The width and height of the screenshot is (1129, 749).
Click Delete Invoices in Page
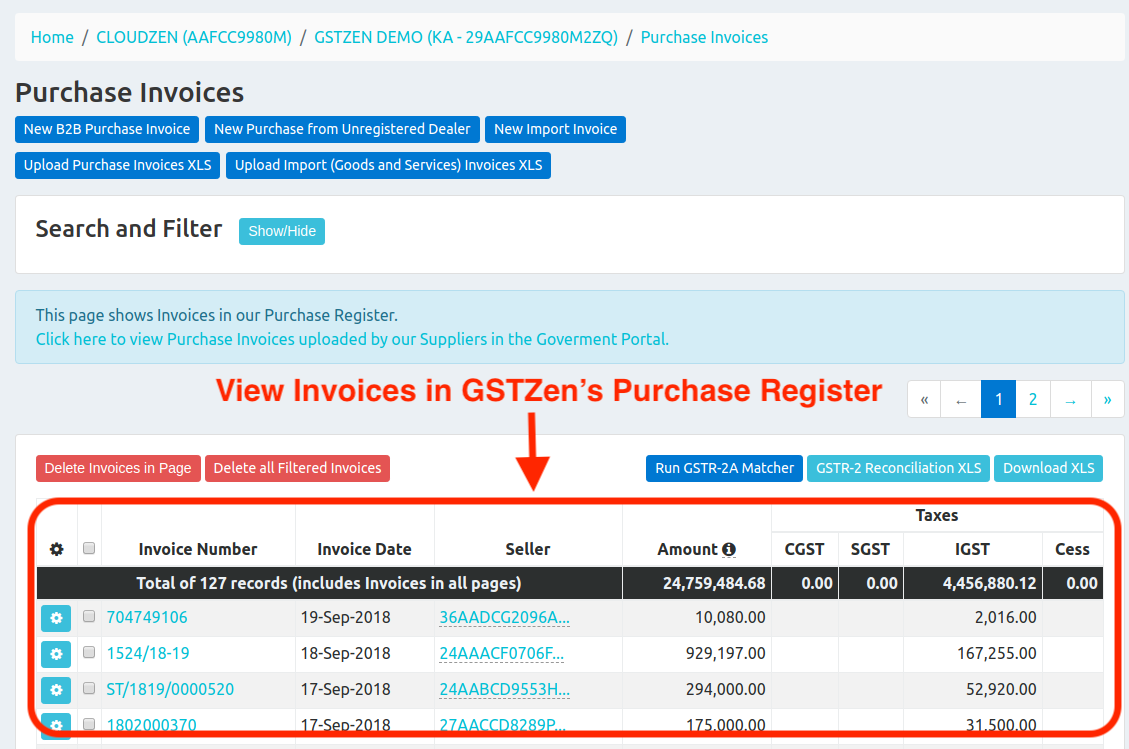pos(118,469)
